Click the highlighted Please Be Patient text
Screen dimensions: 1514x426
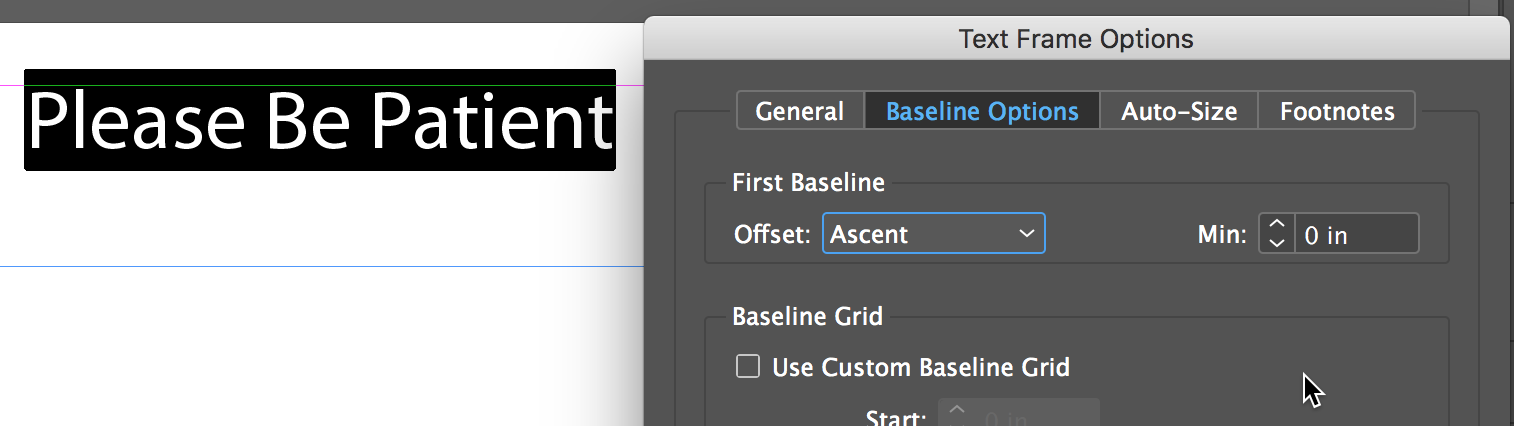(319, 120)
